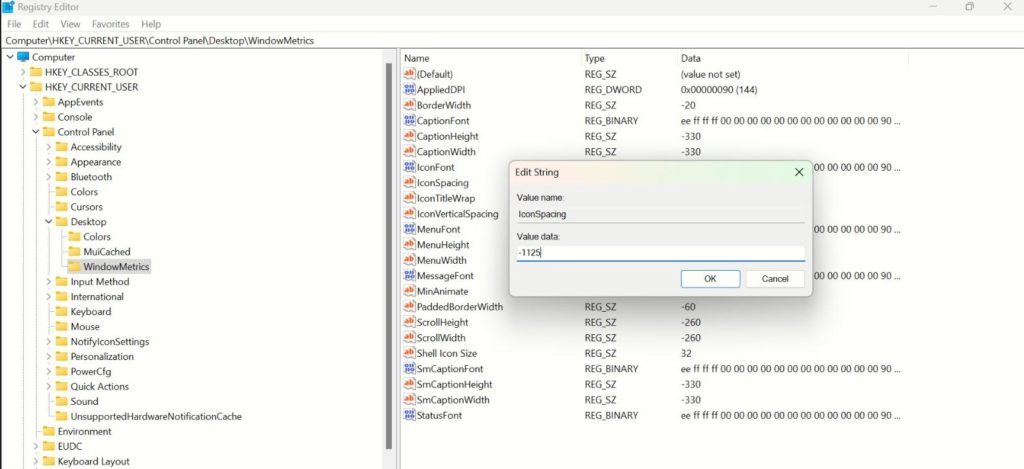Collapse the Desktop key node
Image resolution: width=1024 pixels, height=469 pixels.
tap(48, 222)
